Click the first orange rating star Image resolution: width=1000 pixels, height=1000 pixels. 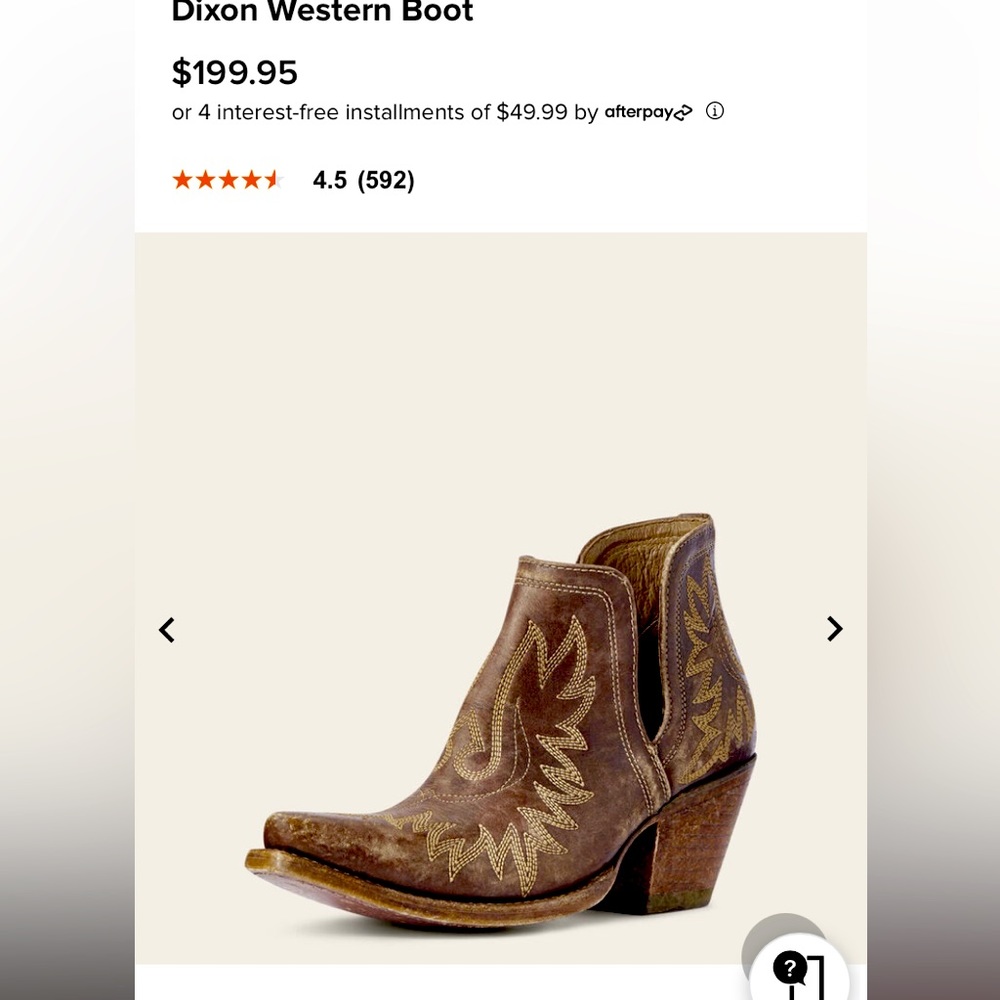[184, 180]
